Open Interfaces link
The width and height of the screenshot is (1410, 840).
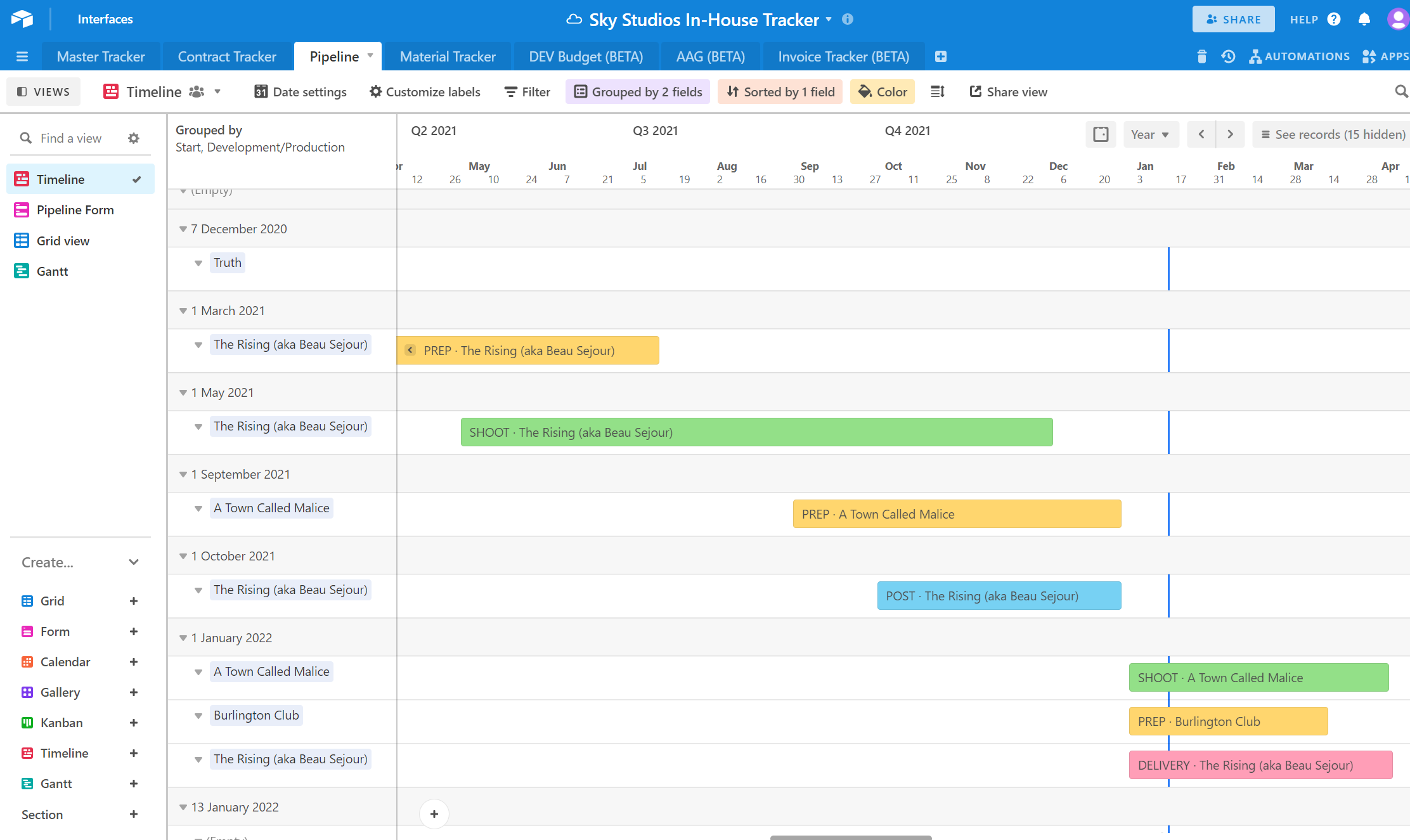point(105,20)
